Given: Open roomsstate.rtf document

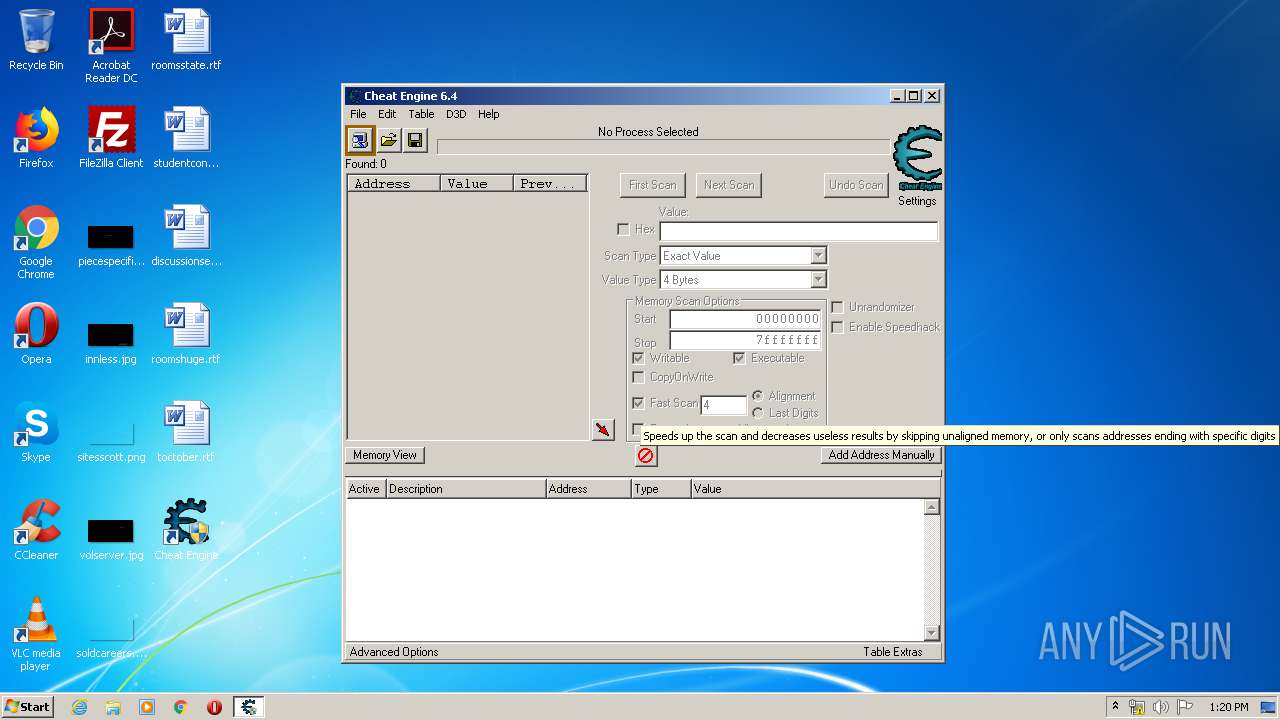Looking at the screenshot, I should point(186,40).
